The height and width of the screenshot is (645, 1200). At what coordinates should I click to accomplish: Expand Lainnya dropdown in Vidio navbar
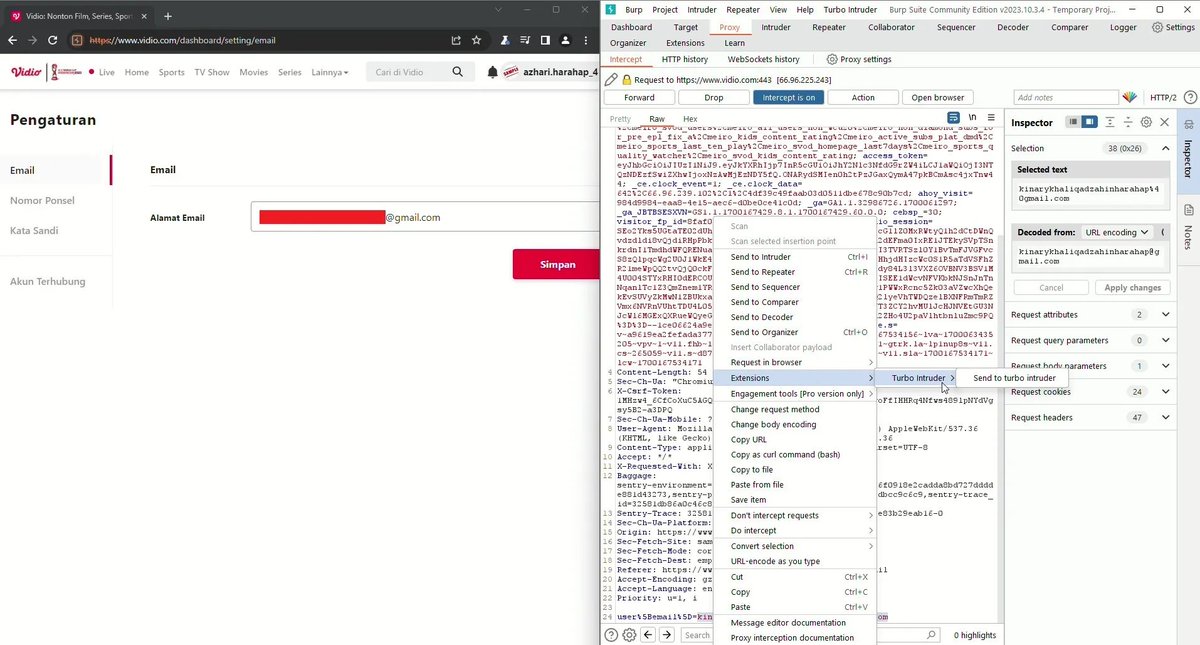[330, 72]
